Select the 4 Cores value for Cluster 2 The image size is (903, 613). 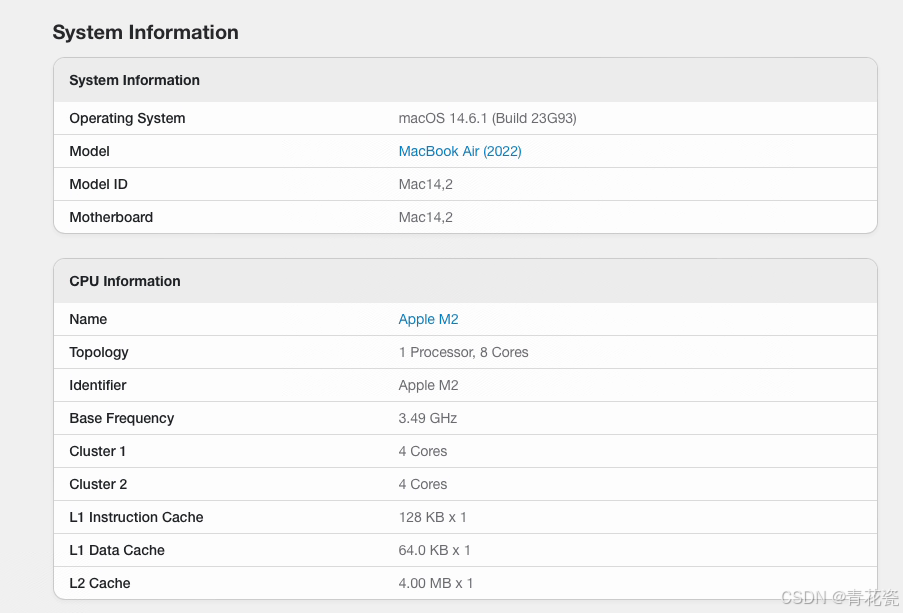(422, 484)
